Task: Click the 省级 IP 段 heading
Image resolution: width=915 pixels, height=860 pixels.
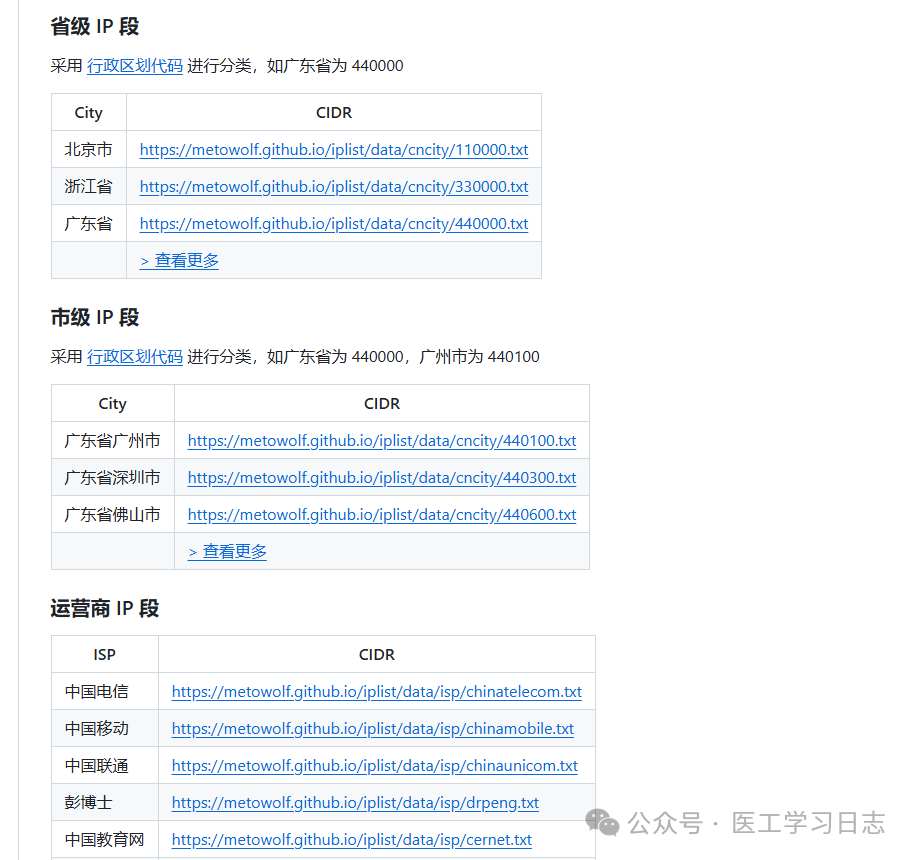Action: tap(95, 27)
